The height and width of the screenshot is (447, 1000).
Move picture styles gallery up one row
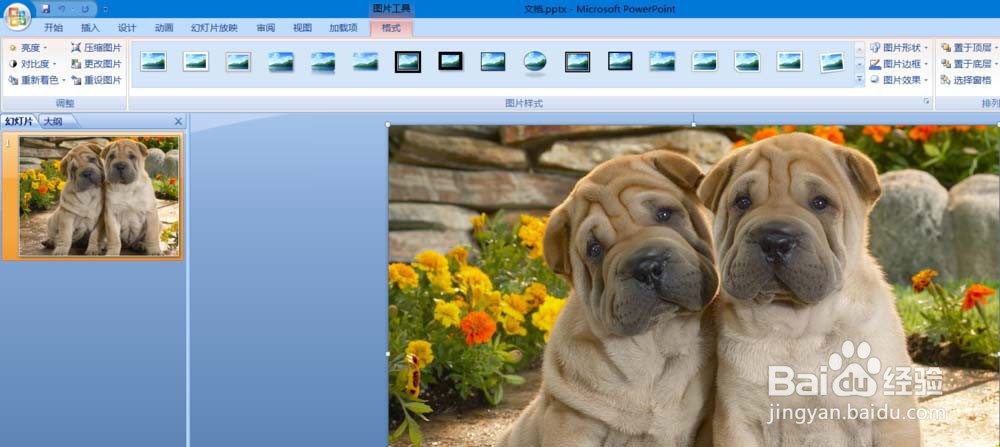[860, 49]
